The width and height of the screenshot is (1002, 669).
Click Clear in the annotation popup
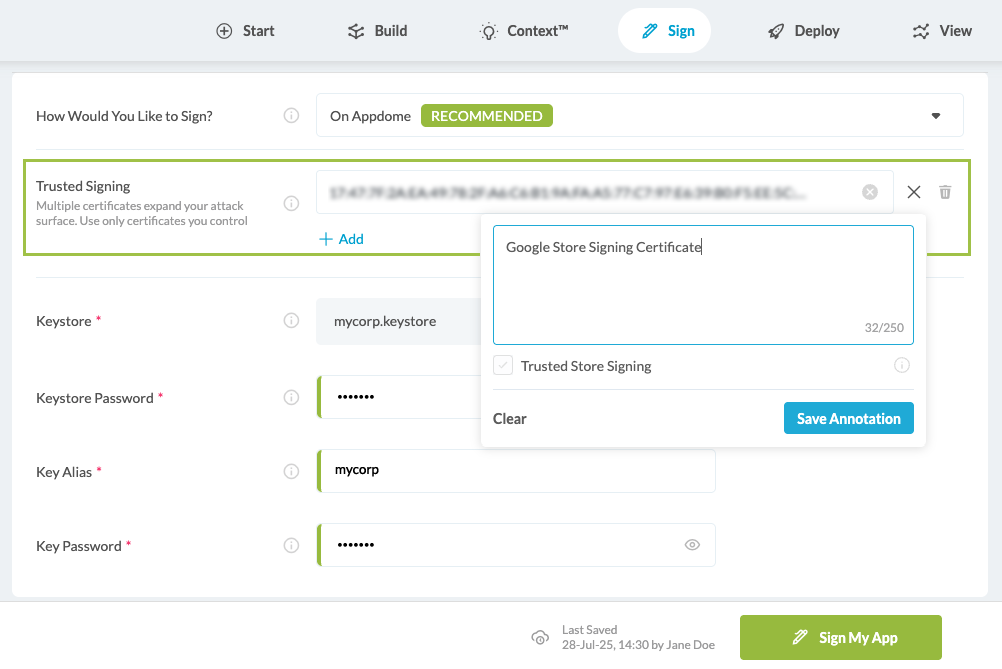pos(510,419)
